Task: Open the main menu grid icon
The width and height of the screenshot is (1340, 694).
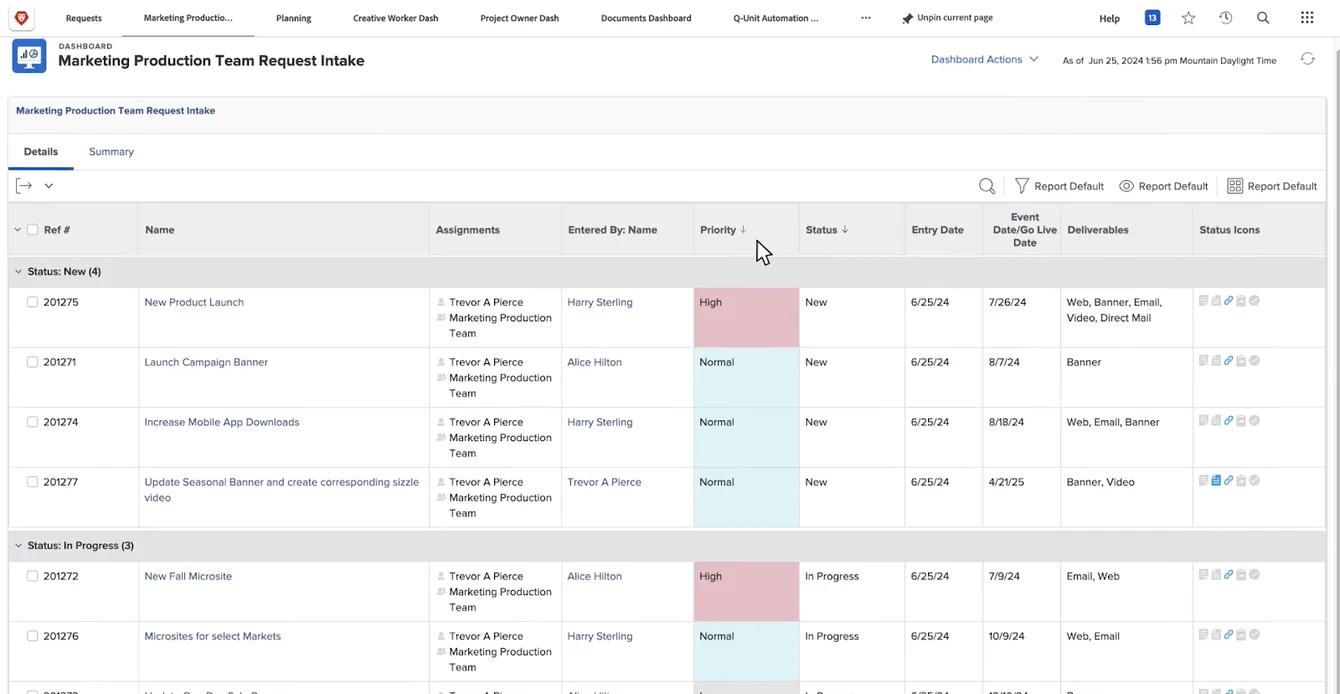Action: (1307, 18)
